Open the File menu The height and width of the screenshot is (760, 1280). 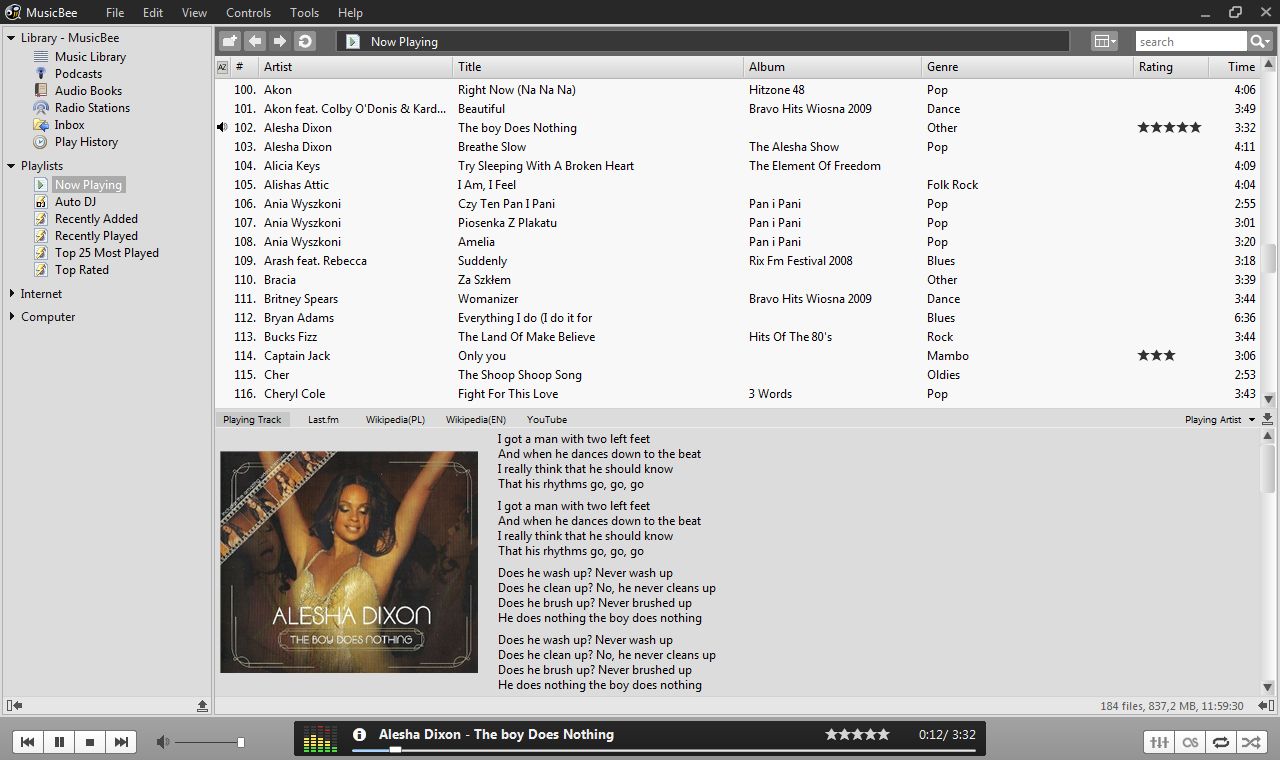[115, 13]
